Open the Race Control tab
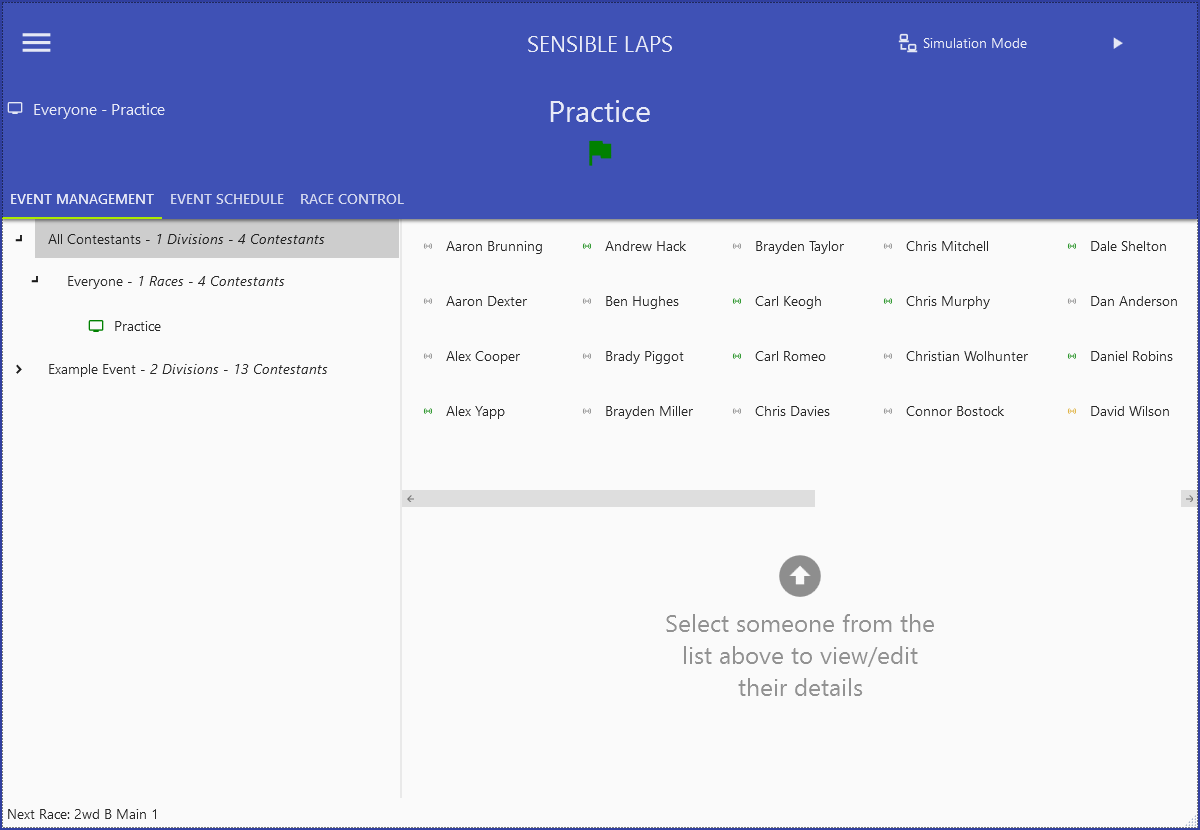1200x830 pixels. click(352, 199)
